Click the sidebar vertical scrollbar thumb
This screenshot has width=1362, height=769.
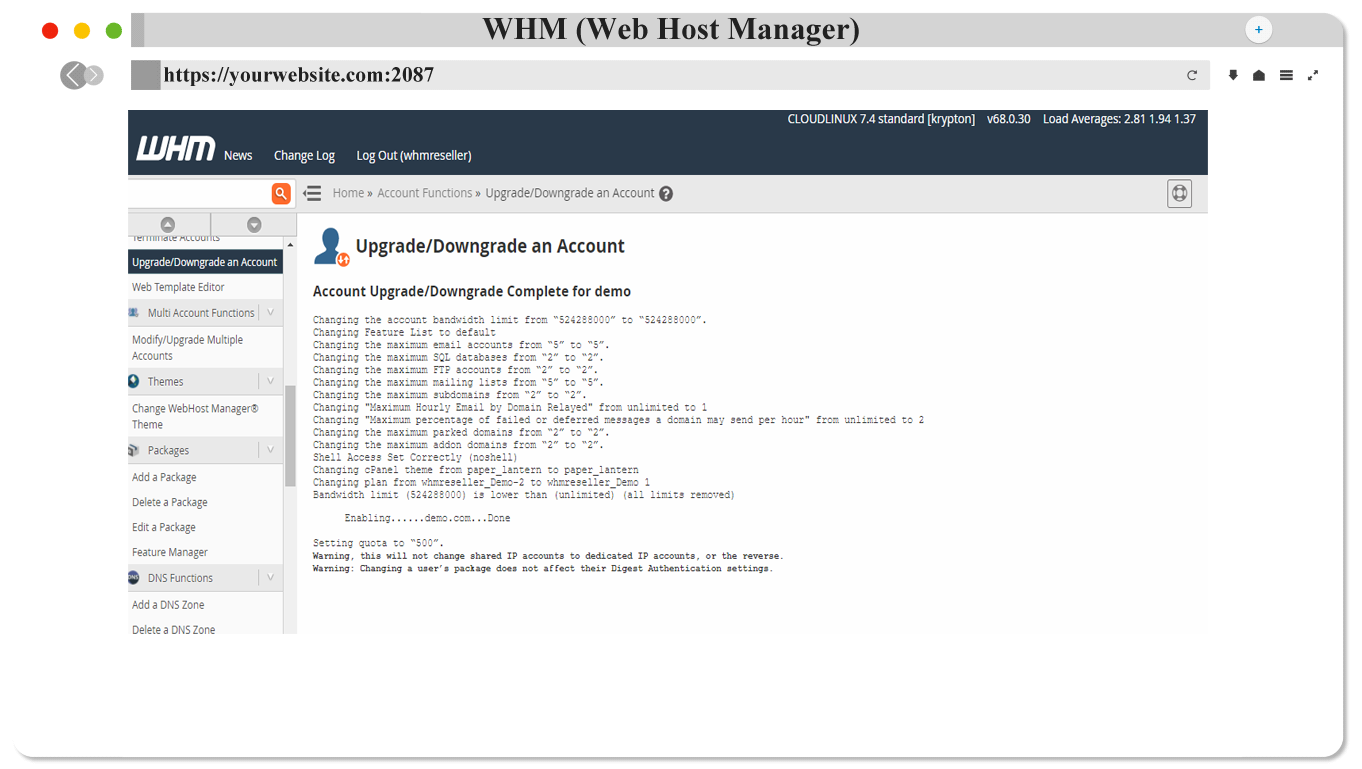click(x=290, y=436)
